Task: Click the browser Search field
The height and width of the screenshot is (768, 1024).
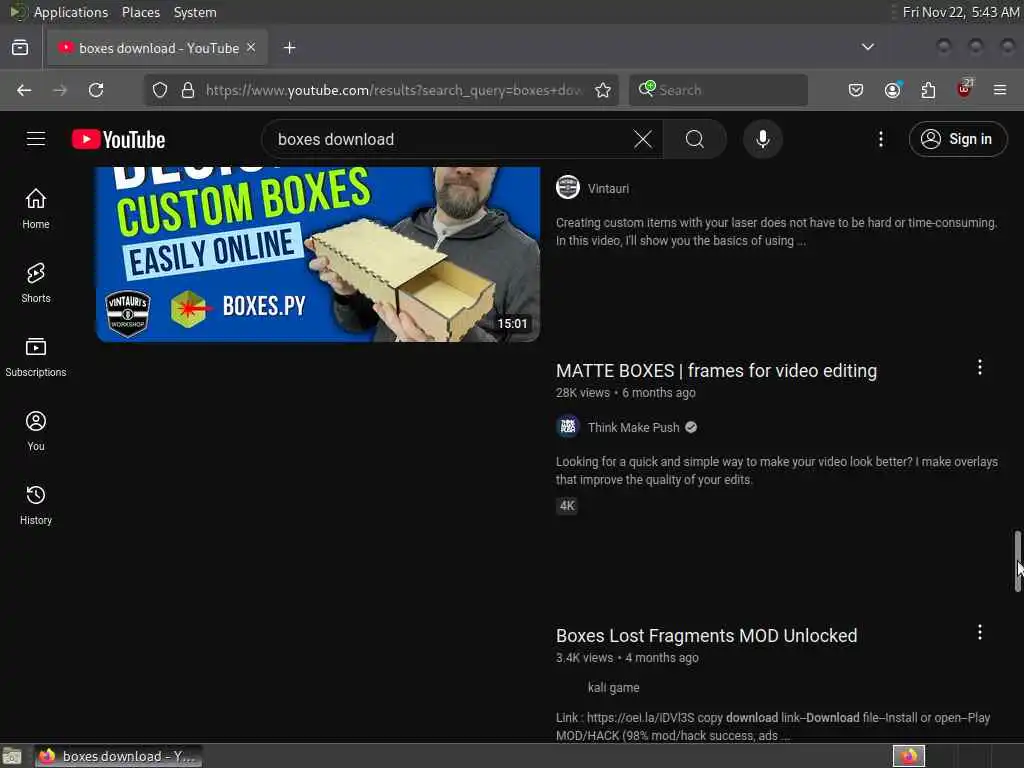Action: [718, 90]
